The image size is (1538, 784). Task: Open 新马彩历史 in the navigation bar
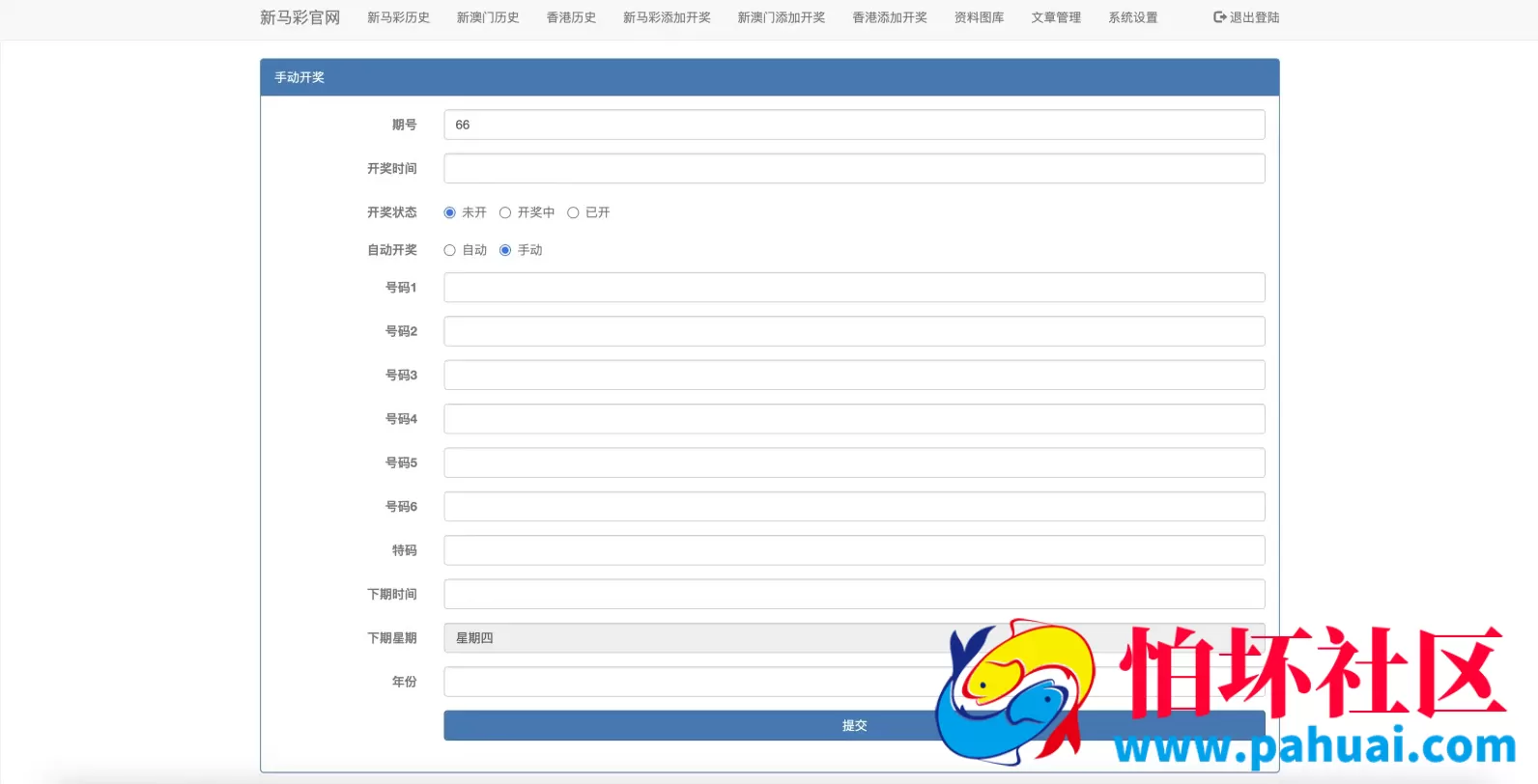[398, 17]
